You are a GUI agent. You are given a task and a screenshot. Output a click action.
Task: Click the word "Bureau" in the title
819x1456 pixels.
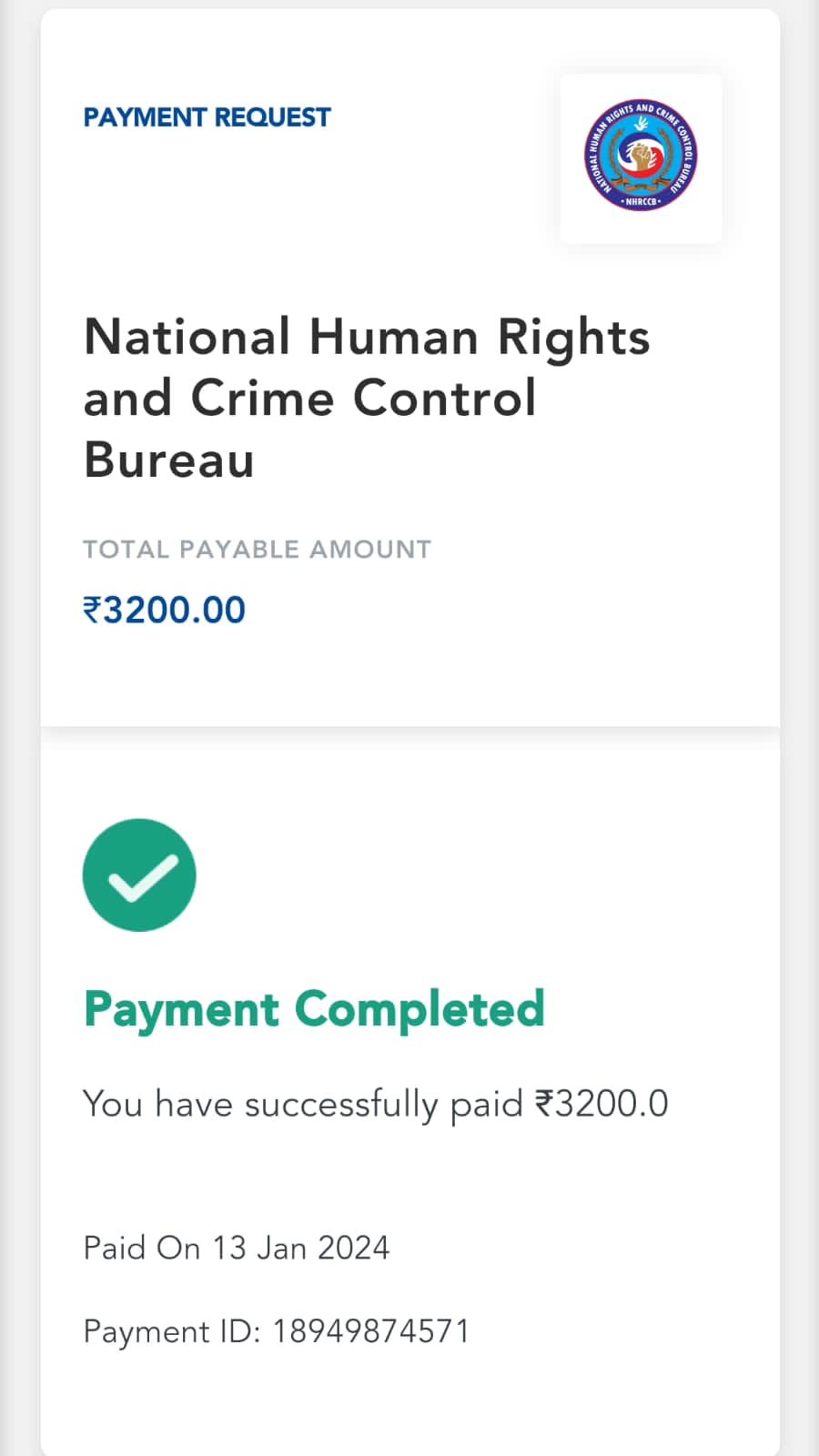pyautogui.click(x=169, y=460)
